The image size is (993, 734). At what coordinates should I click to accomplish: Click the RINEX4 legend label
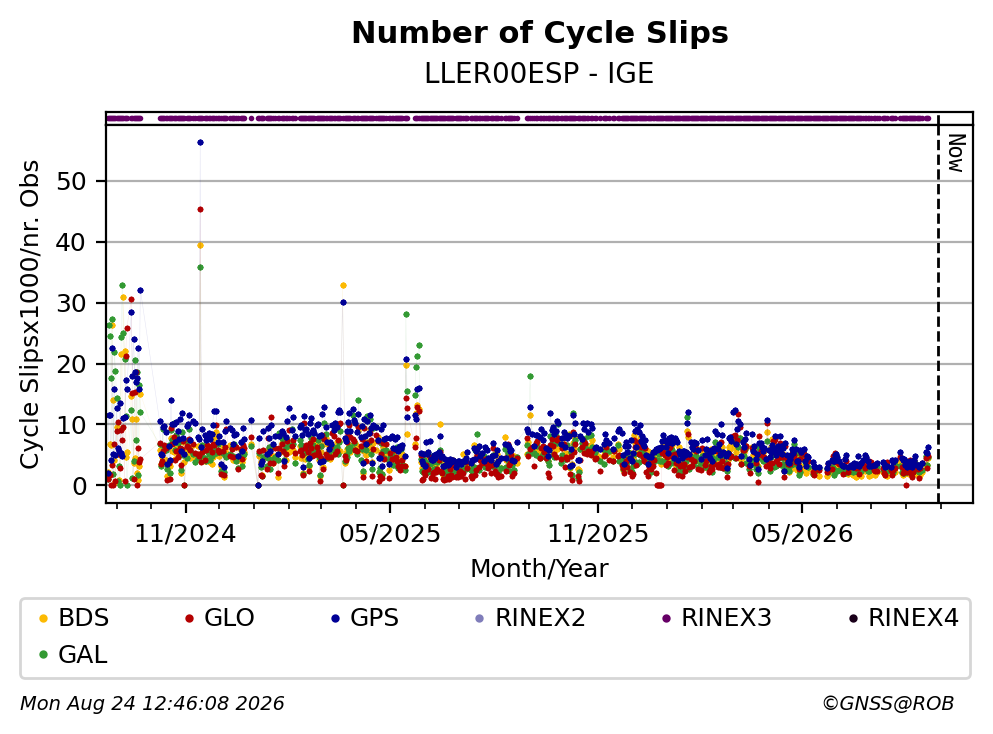913,617
